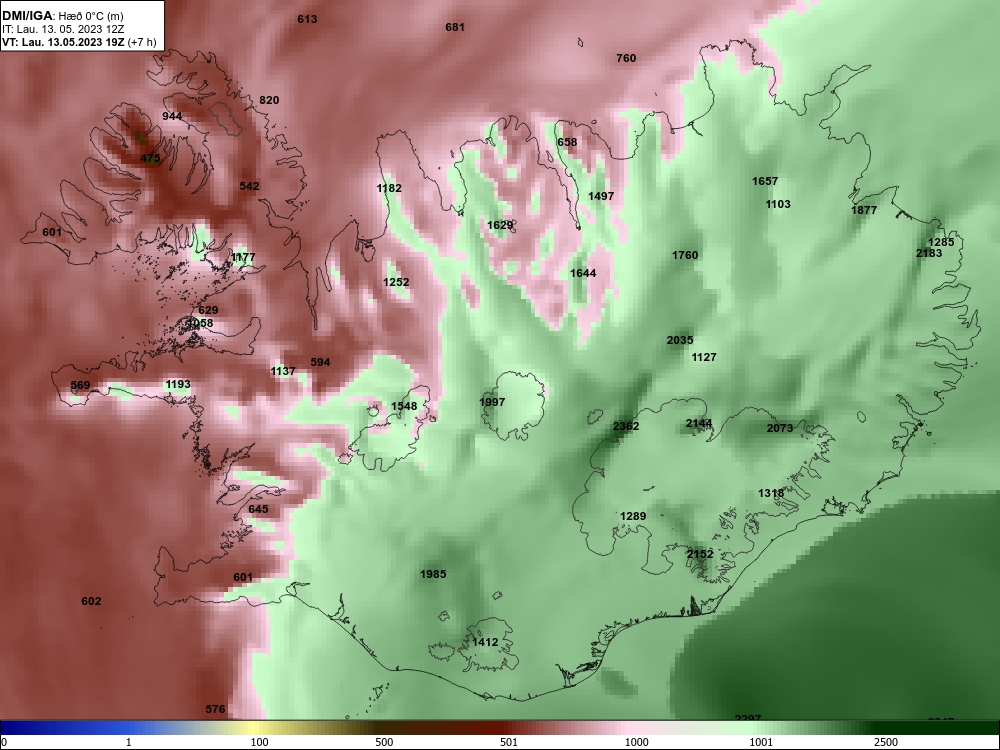Image resolution: width=1000 pixels, height=750 pixels.
Task: Click the 944 height value
Action: [172, 116]
